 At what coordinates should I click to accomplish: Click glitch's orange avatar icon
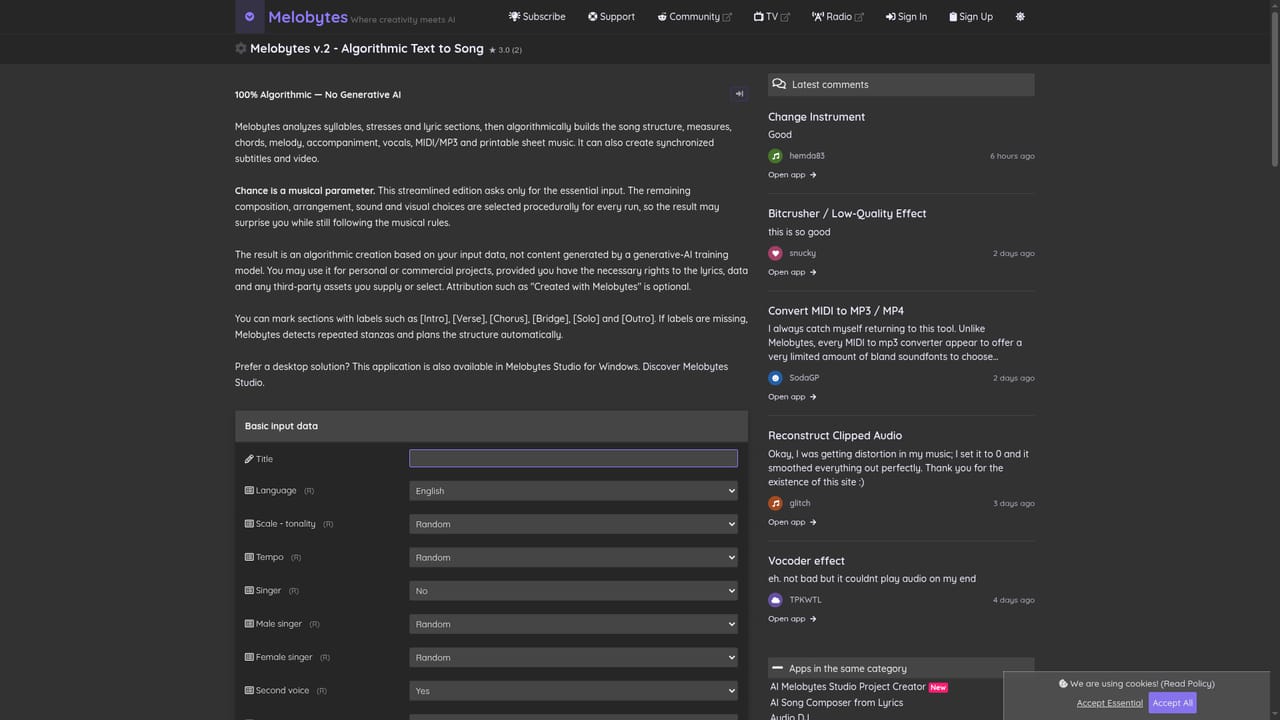(775, 503)
